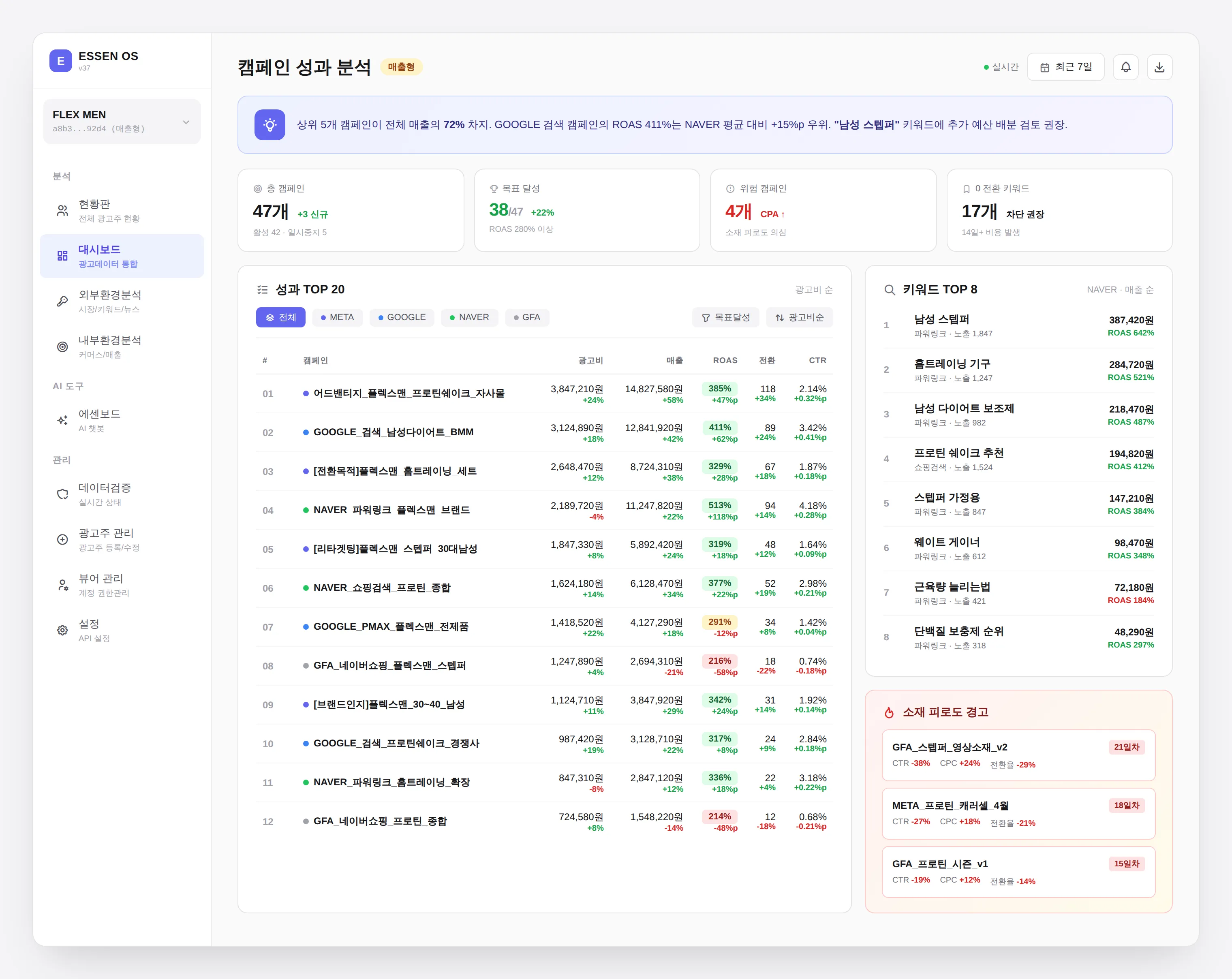Sort table by CTR column header
Screen dimensions: 1232x979
(817, 360)
